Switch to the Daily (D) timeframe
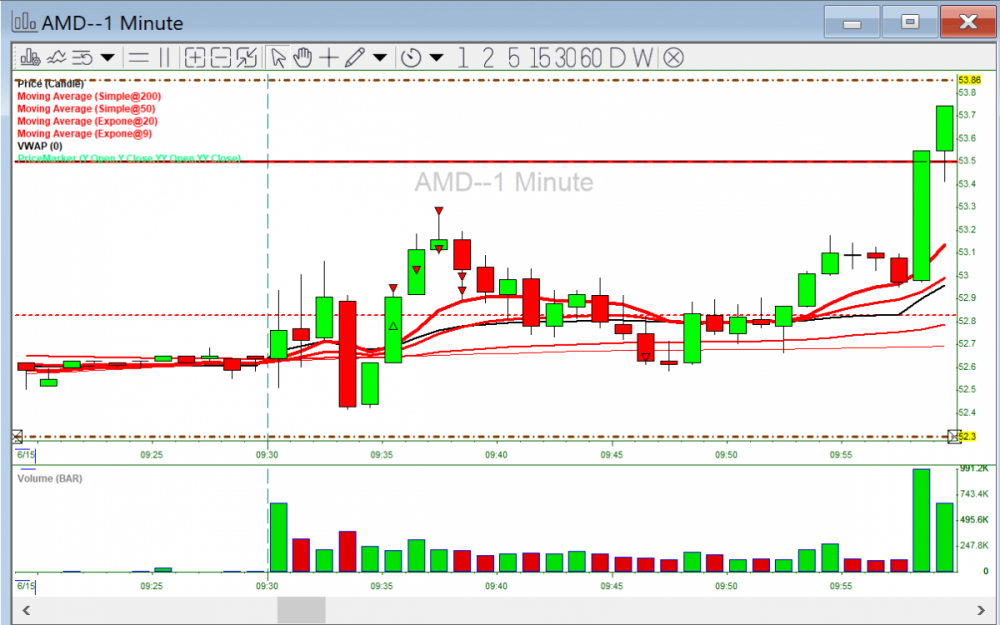1000x625 pixels. pyautogui.click(x=616, y=57)
